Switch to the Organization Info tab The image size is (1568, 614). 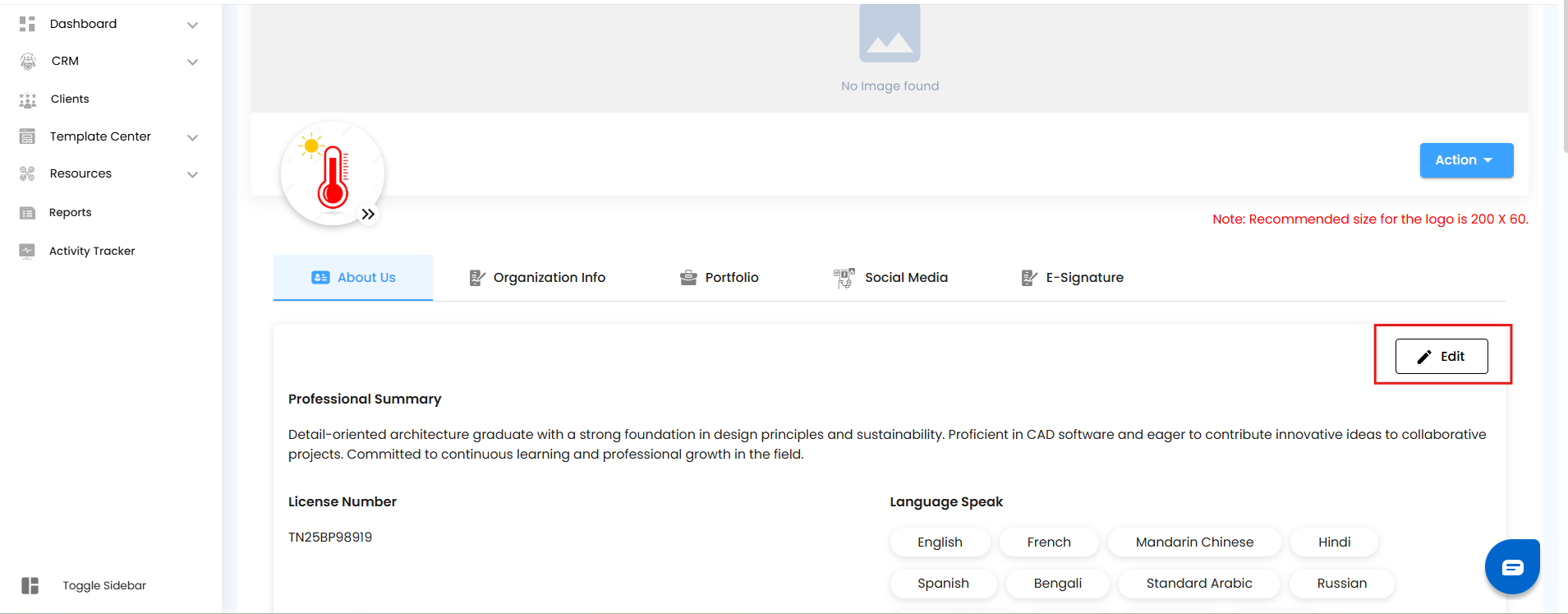click(x=537, y=278)
